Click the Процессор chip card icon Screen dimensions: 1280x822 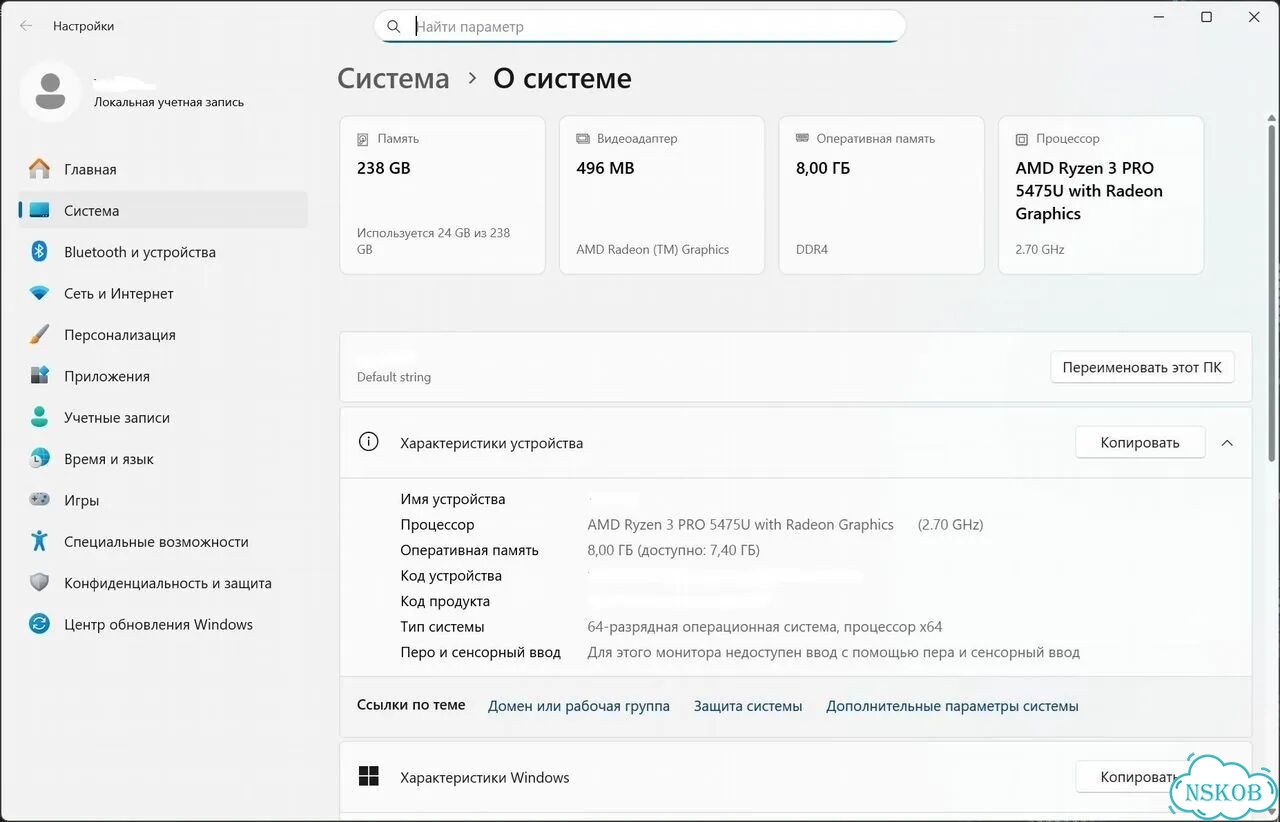(x=1021, y=139)
